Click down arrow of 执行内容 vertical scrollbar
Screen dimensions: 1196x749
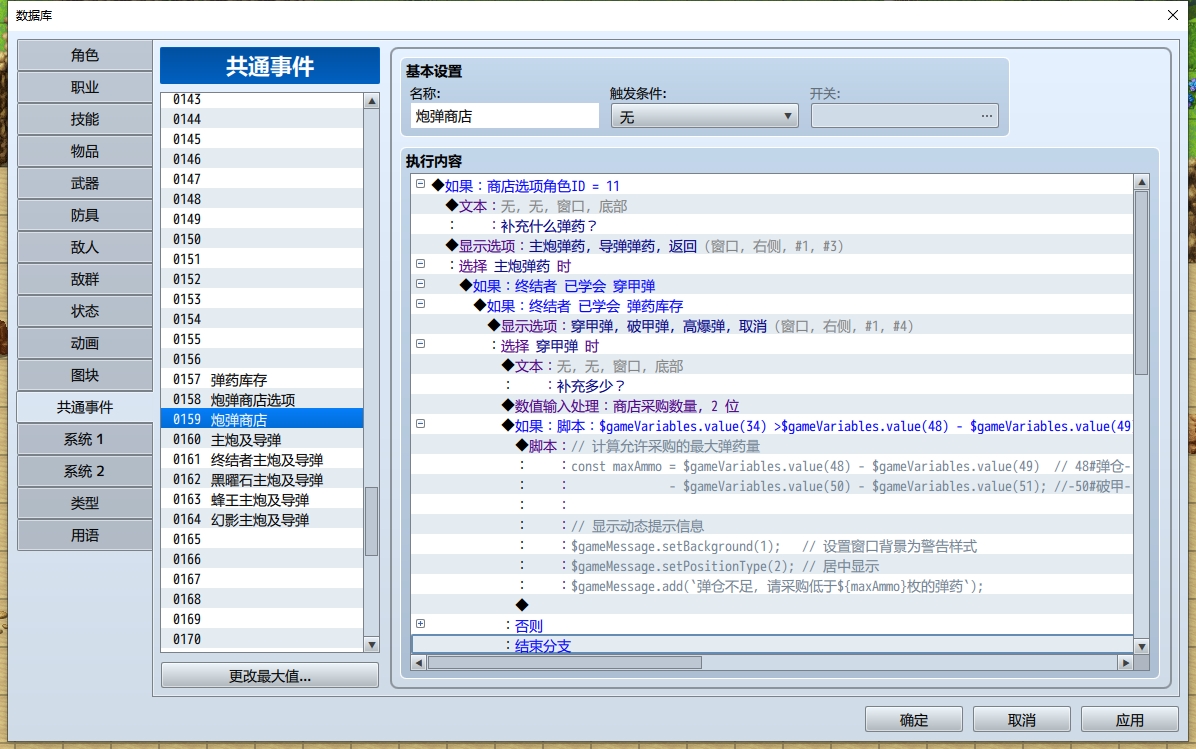tap(1142, 646)
